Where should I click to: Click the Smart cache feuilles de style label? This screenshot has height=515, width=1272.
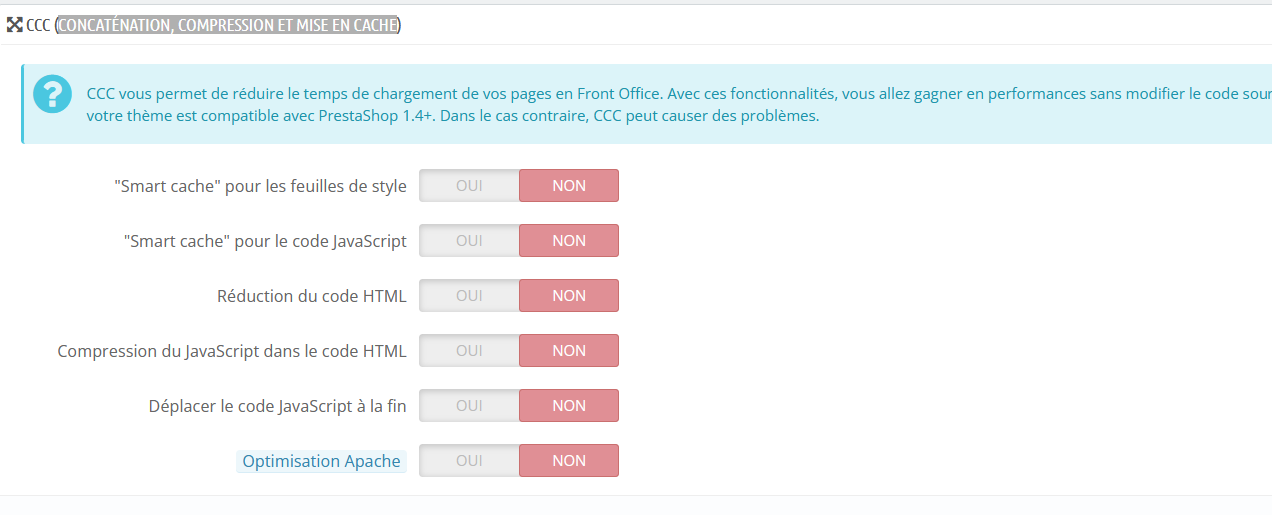(261, 186)
